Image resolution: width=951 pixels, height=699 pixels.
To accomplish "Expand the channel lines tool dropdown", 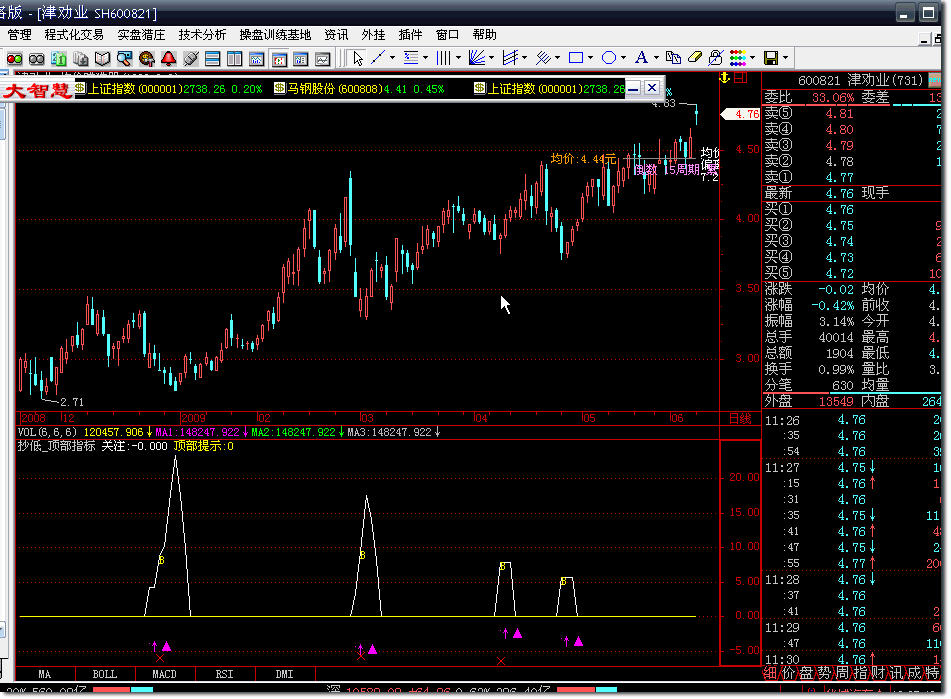I will (524, 58).
